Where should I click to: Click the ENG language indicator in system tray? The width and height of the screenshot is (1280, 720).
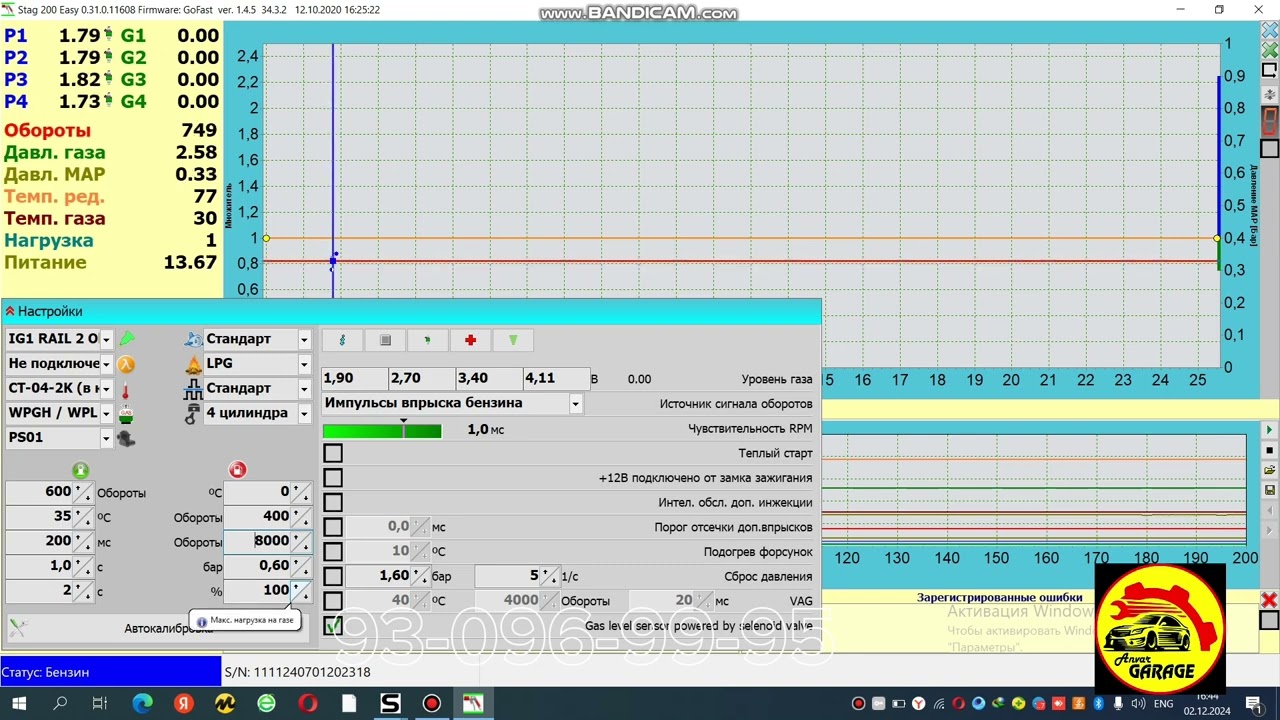(1163, 704)
